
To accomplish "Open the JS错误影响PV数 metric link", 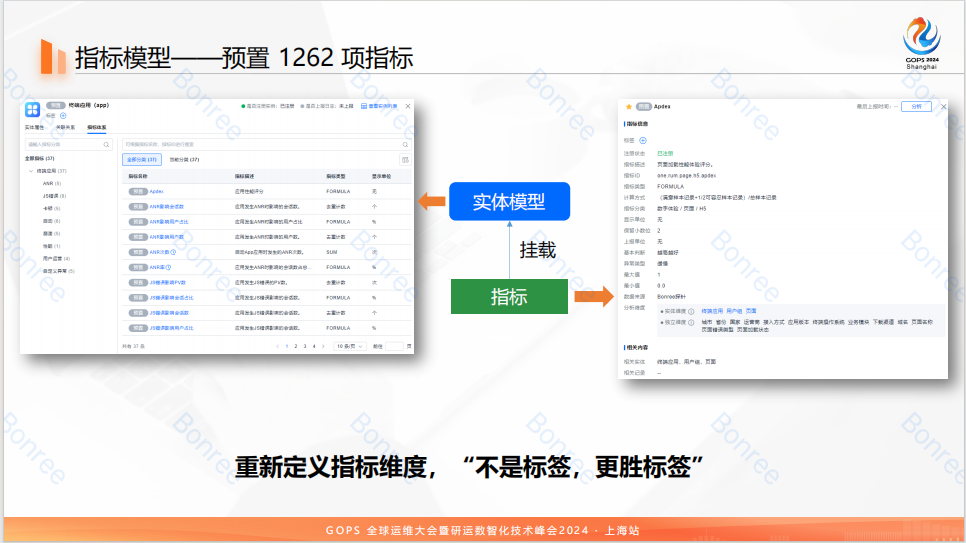I will pyautogui.click(x=168, y=282).
